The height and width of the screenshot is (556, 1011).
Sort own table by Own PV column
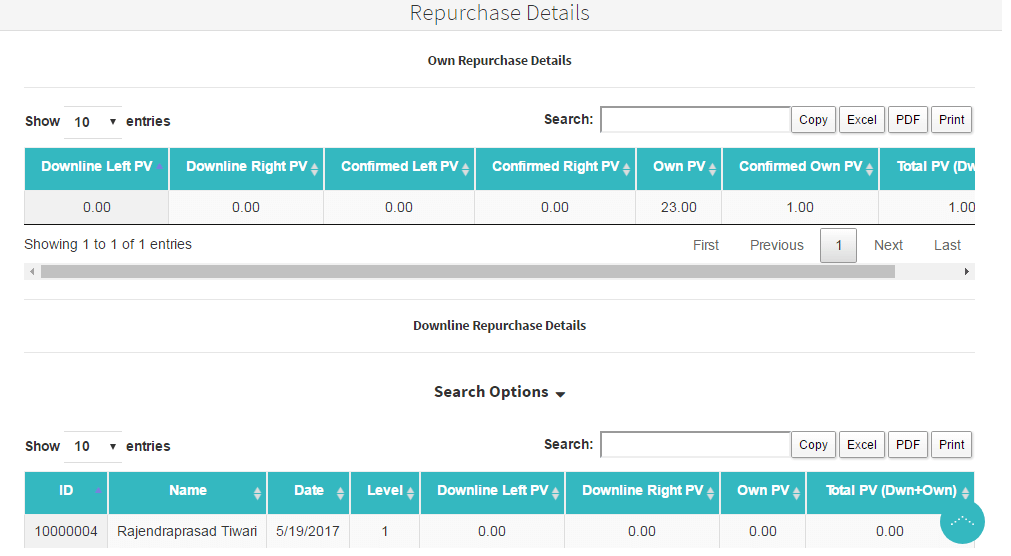(x=678, y=167)
